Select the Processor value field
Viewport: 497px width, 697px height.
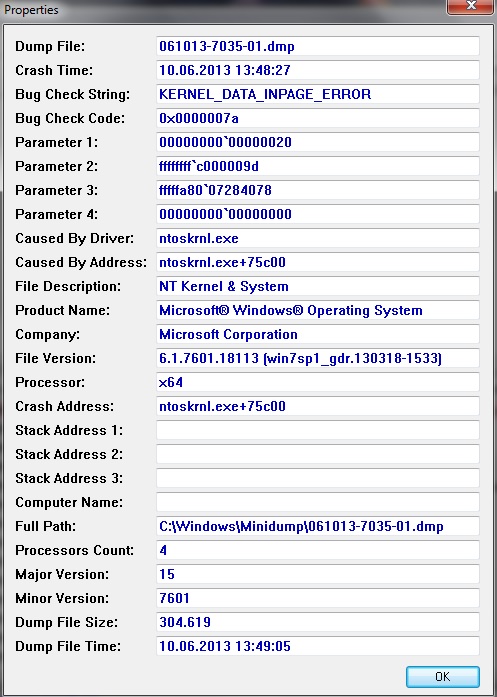click(318, 382)
